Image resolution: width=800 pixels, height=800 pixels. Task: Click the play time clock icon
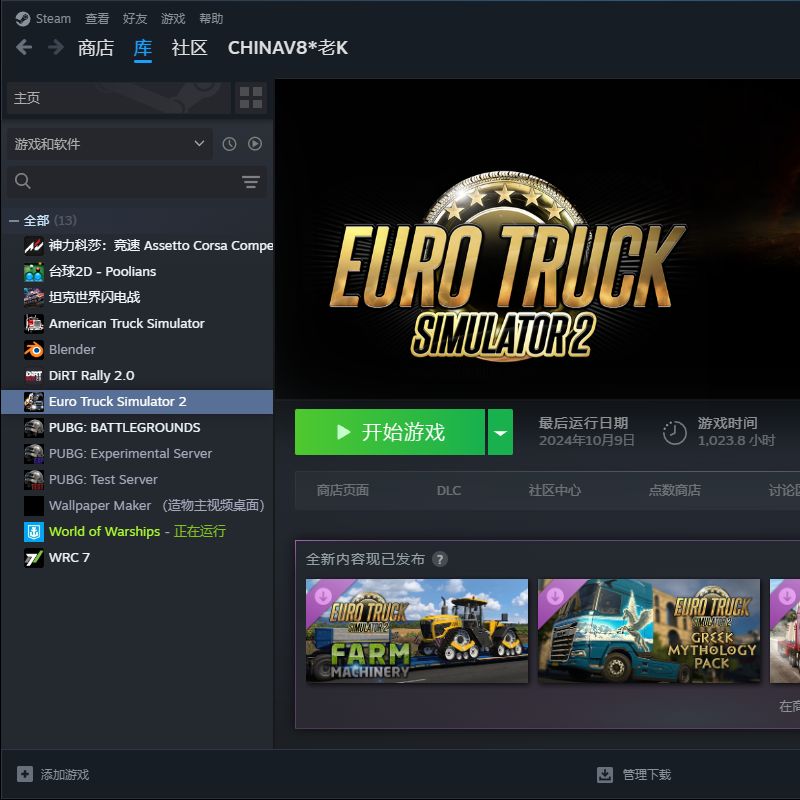(674, 433)
